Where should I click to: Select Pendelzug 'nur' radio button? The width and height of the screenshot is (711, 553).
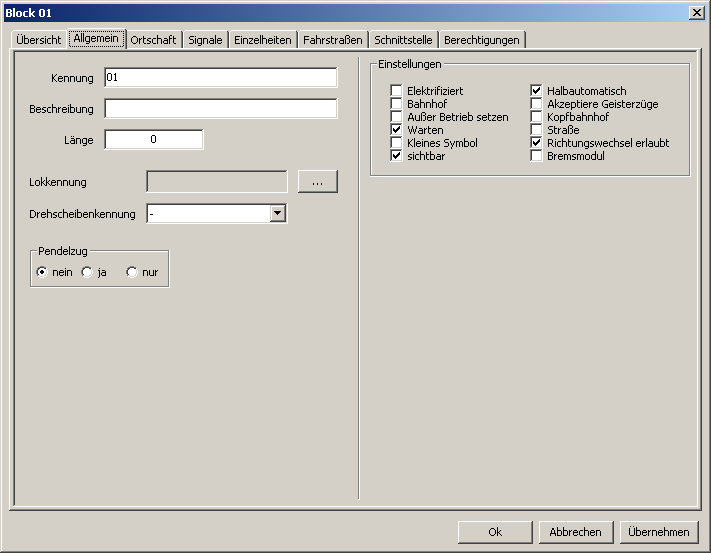click(x=132, y=272)
